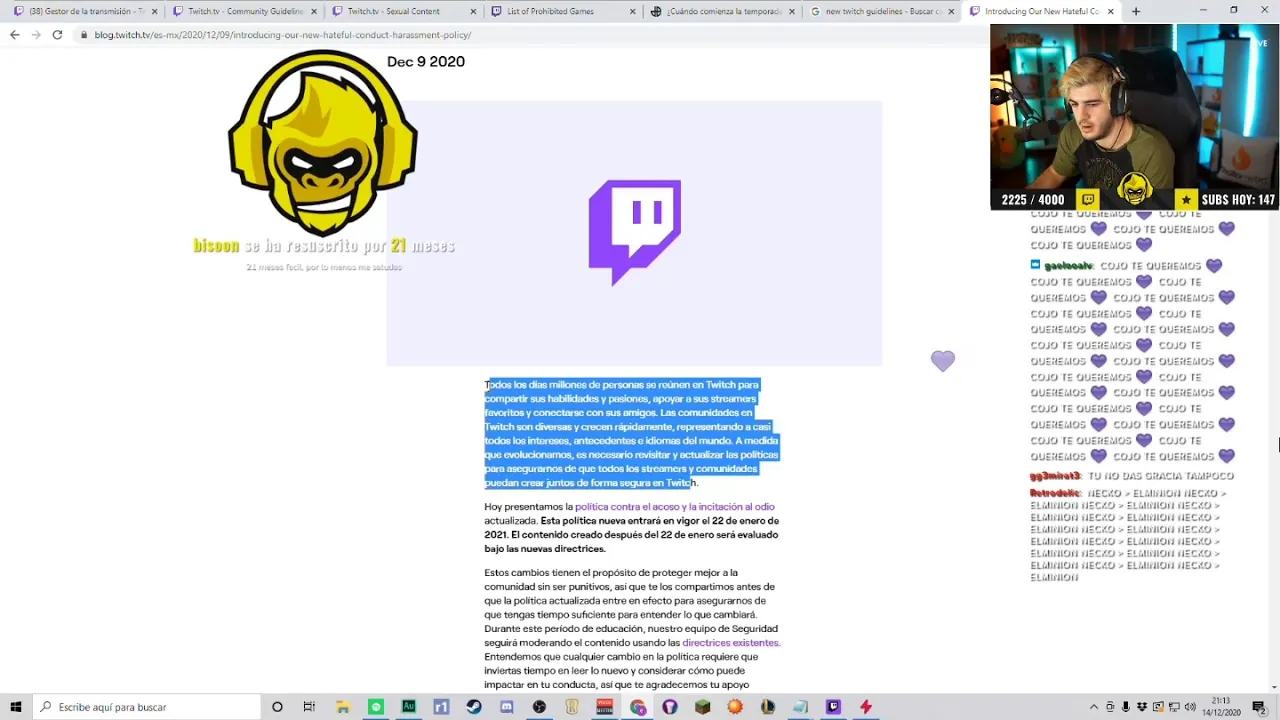Image resolution: width=1280 pixels, height=720 pixels.
Task: Click the browser forward arrow
Action: 36,34
